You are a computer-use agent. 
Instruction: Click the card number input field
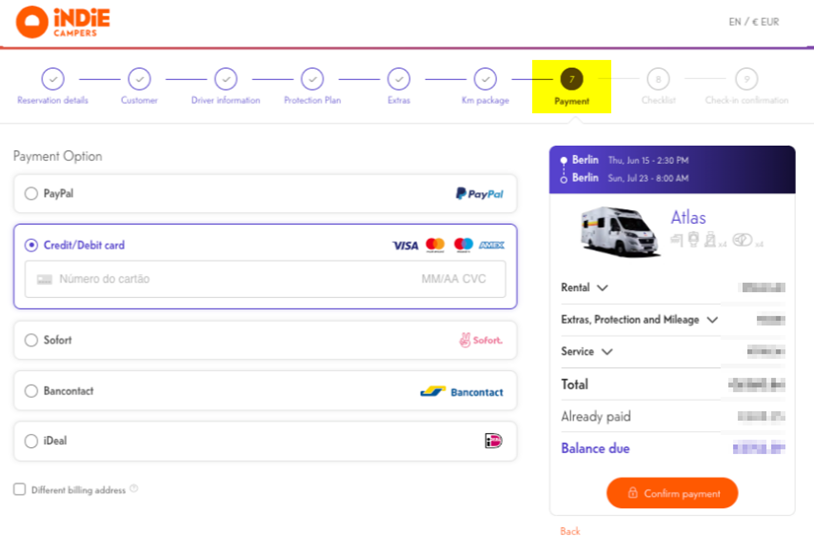(x=230, y=279)
